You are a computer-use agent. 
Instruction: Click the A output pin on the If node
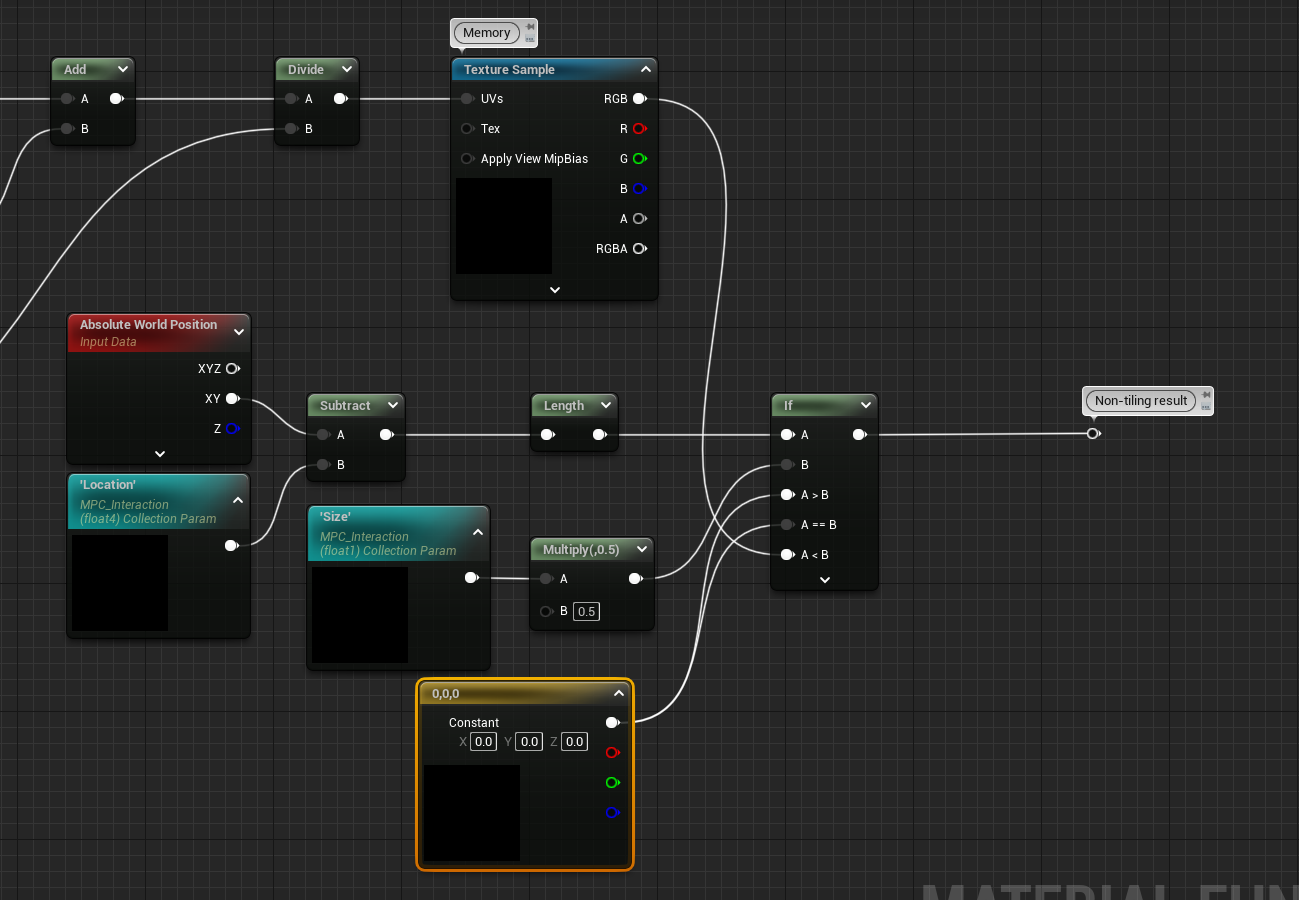click(858, 434)
